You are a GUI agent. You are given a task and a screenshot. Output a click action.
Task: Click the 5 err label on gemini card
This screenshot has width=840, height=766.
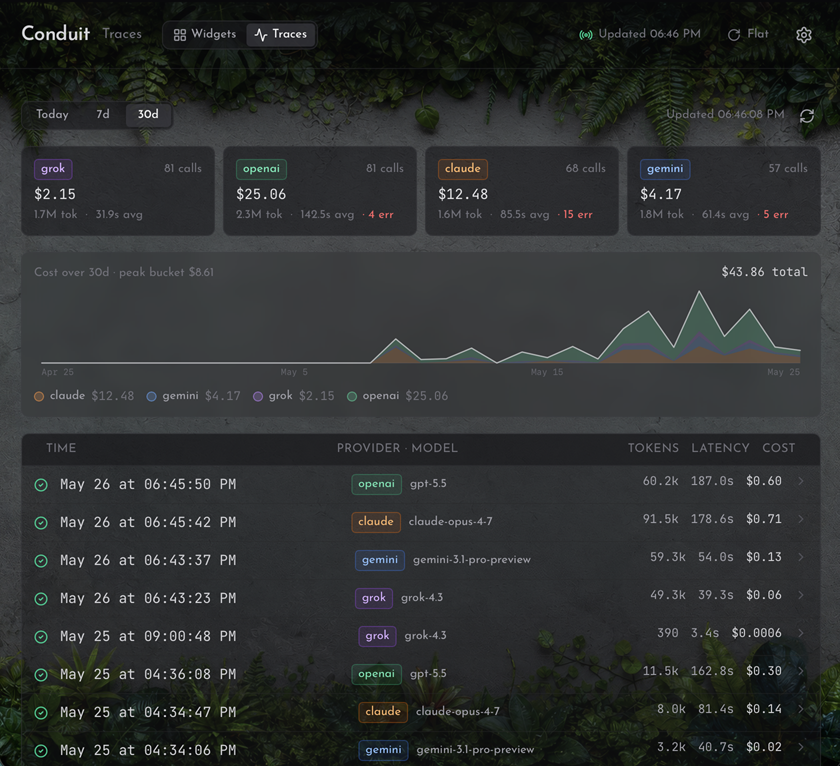pyautogui.click(x=776, y=215)
